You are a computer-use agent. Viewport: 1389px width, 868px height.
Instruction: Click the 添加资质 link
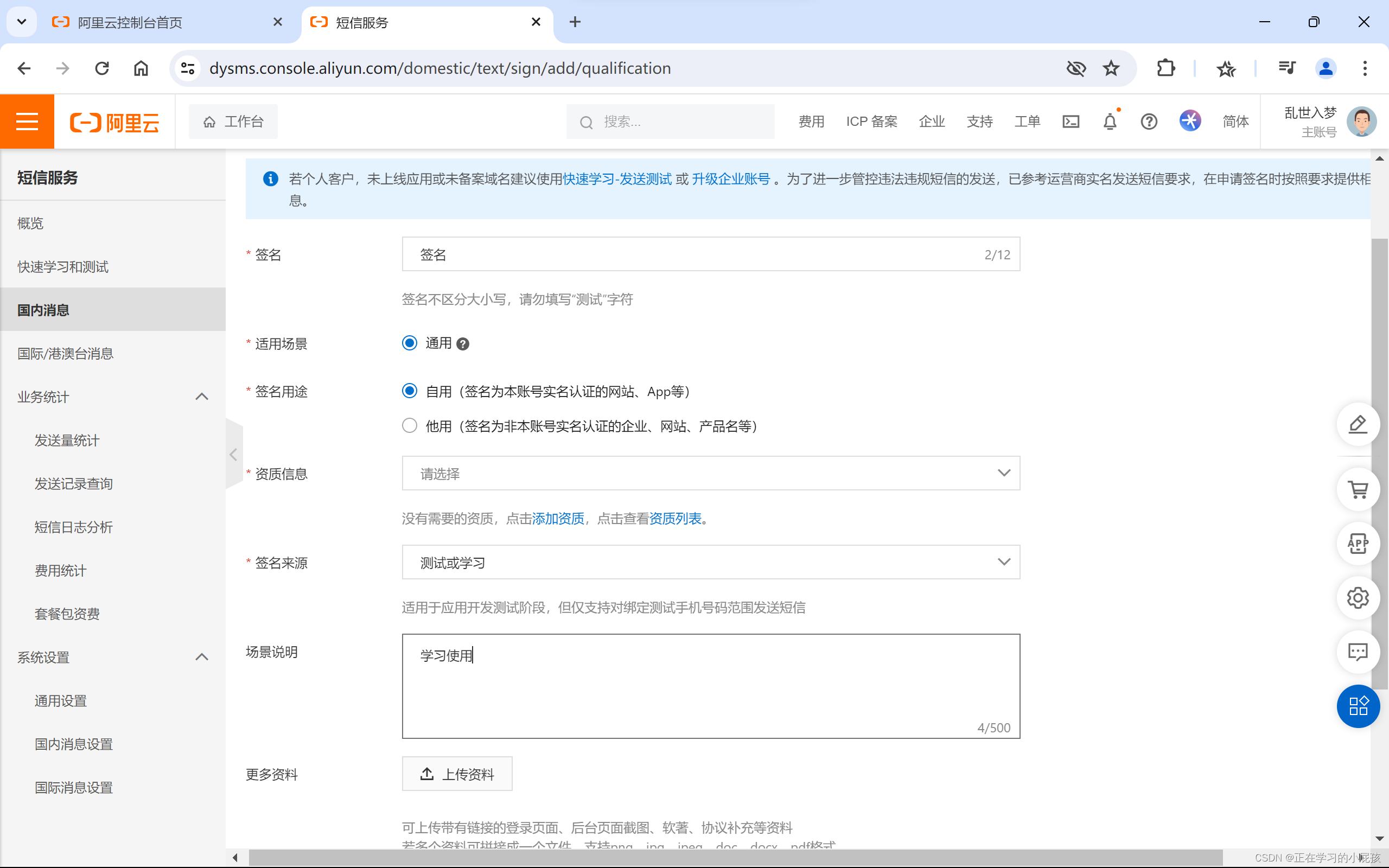[557, 518]
